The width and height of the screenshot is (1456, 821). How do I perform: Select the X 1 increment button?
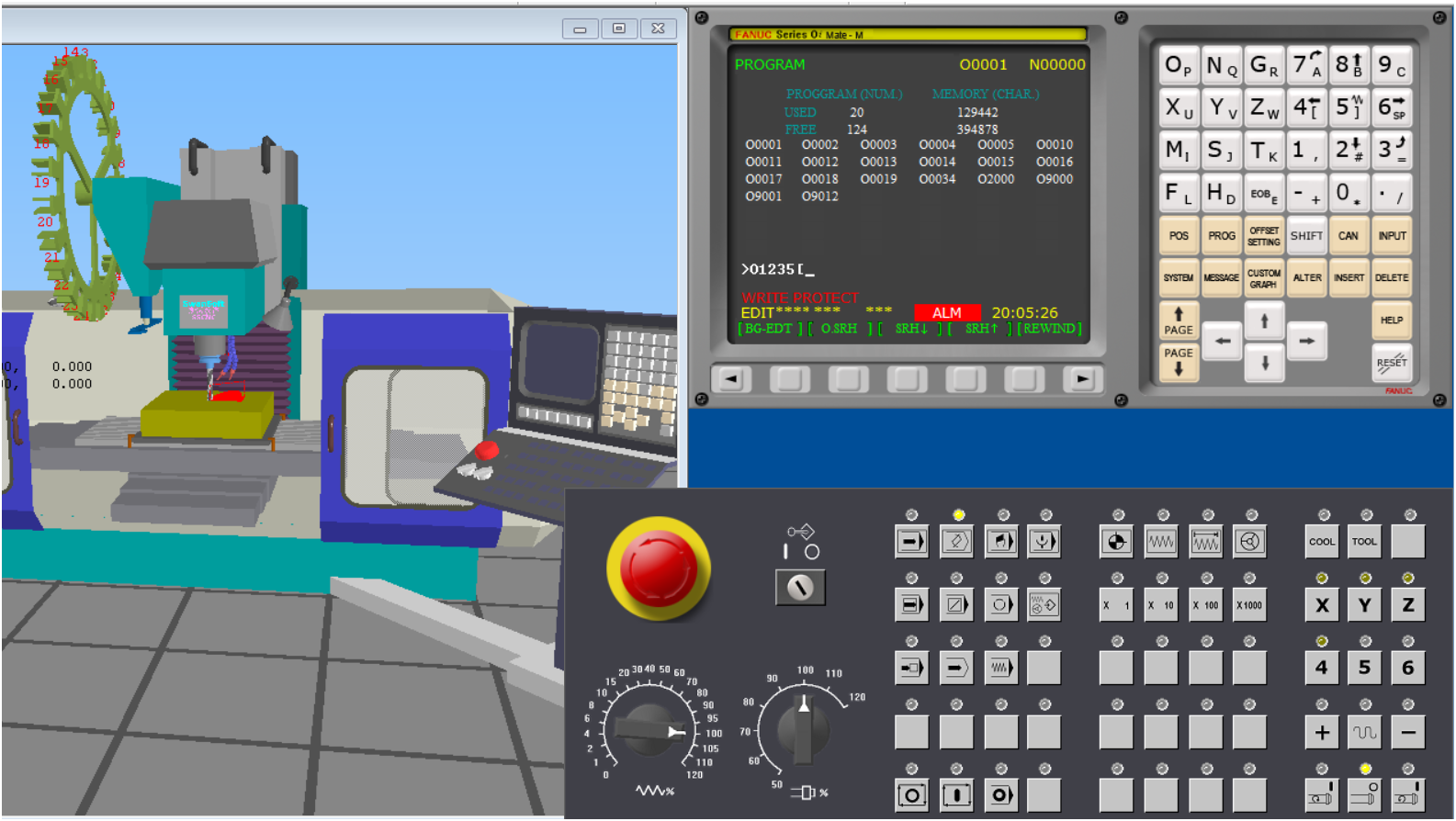[1117, 605]
